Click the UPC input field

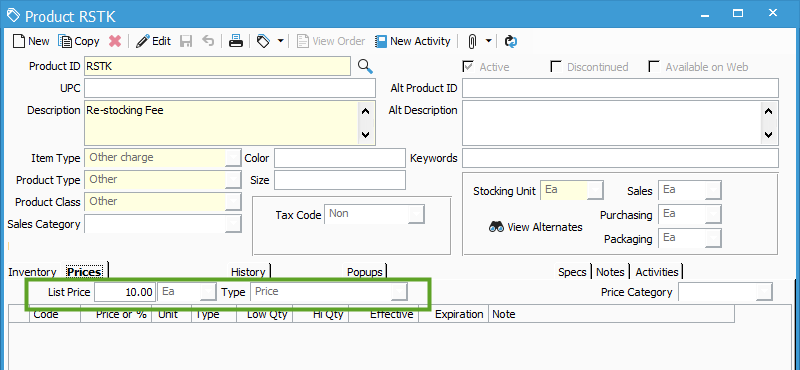(x=230, y=88)
